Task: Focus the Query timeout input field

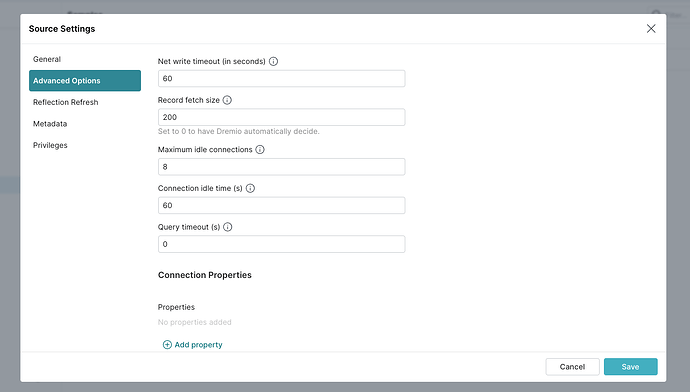Action: click(x=282, y=244)
